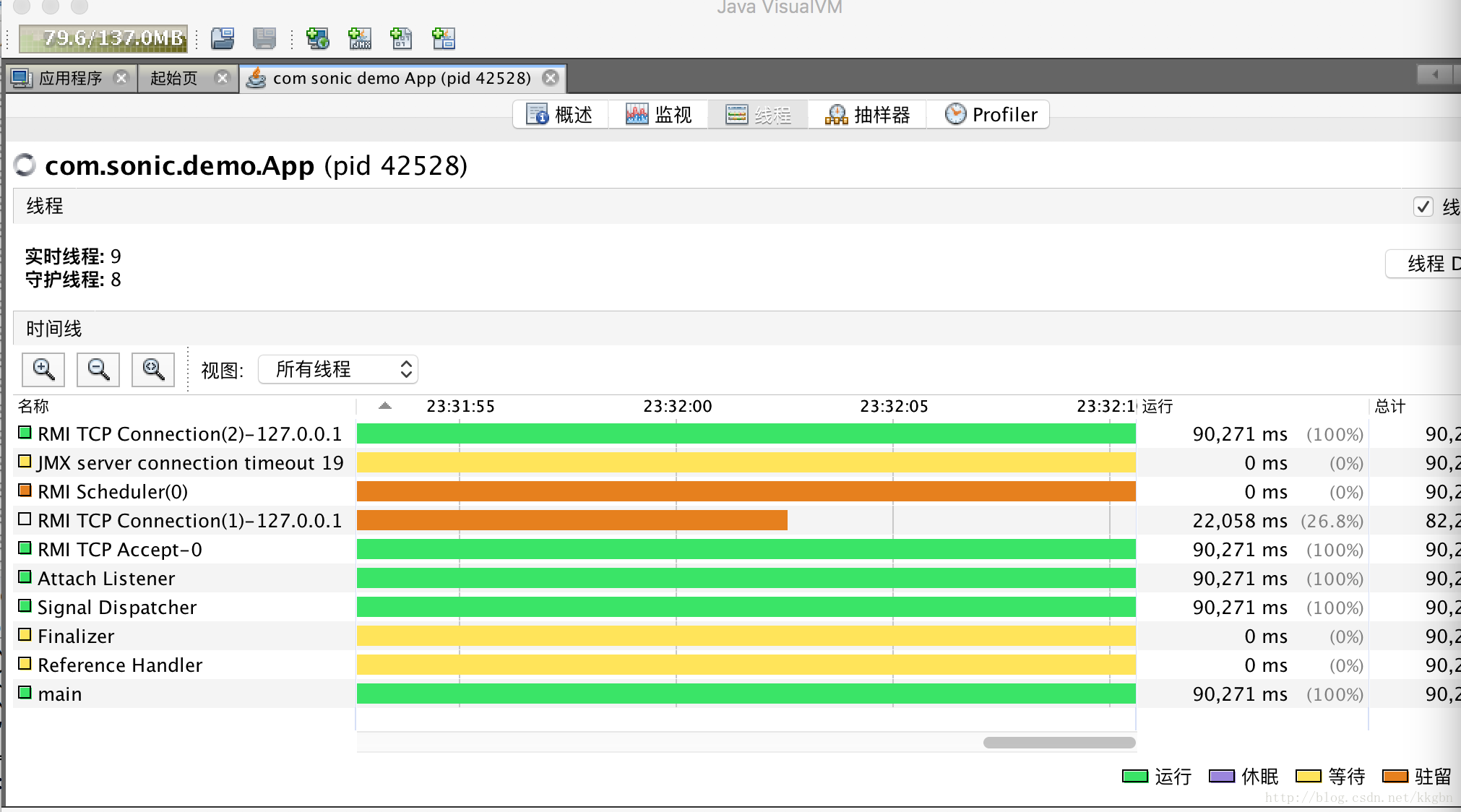The image size is (1461, 812).
Task: Click the tab scroll-left arrow at top right
Action: 1436,74
